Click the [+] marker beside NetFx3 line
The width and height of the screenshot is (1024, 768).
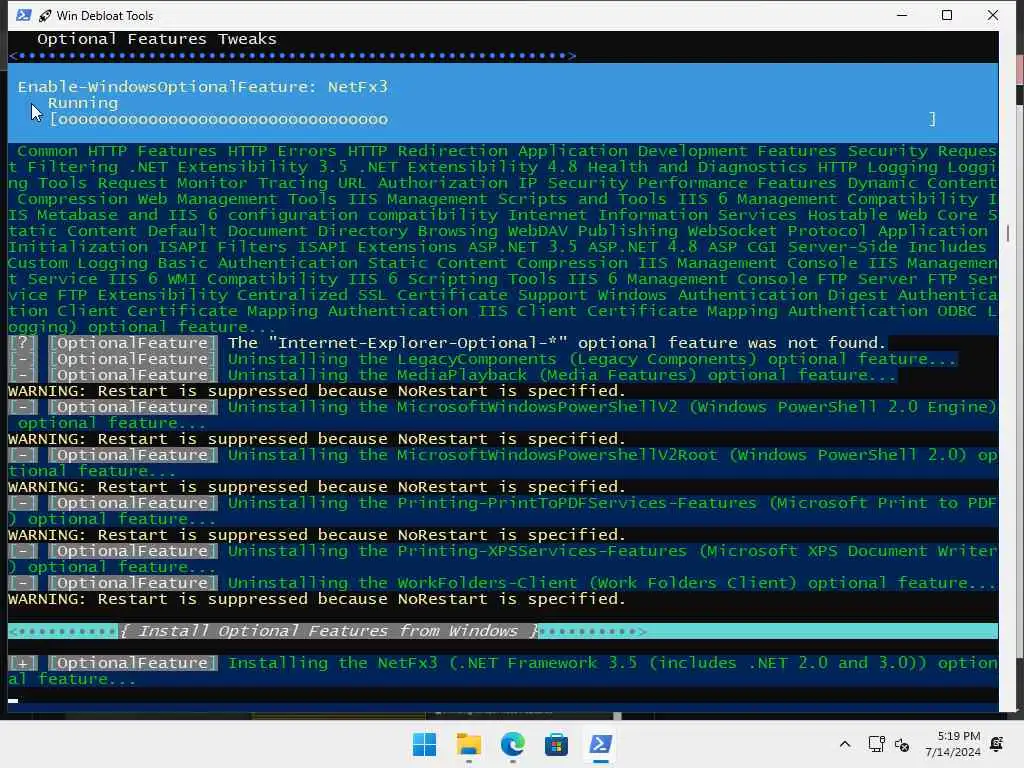22,663
